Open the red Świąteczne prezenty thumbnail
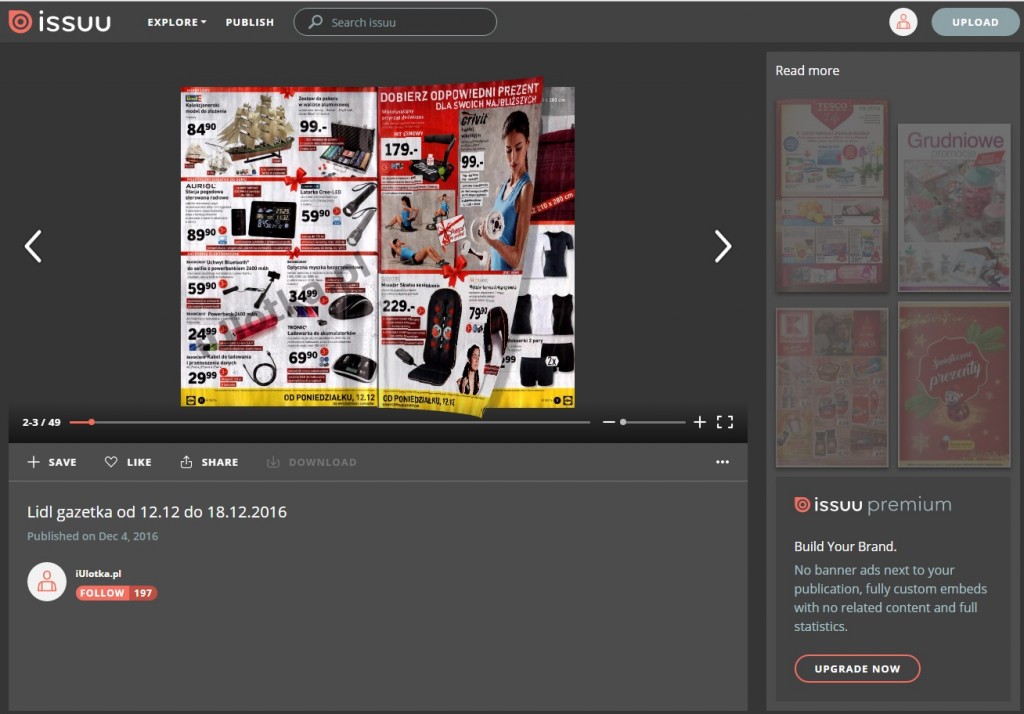The width and height of the screenshot is (1024, 714). (954, 385)
